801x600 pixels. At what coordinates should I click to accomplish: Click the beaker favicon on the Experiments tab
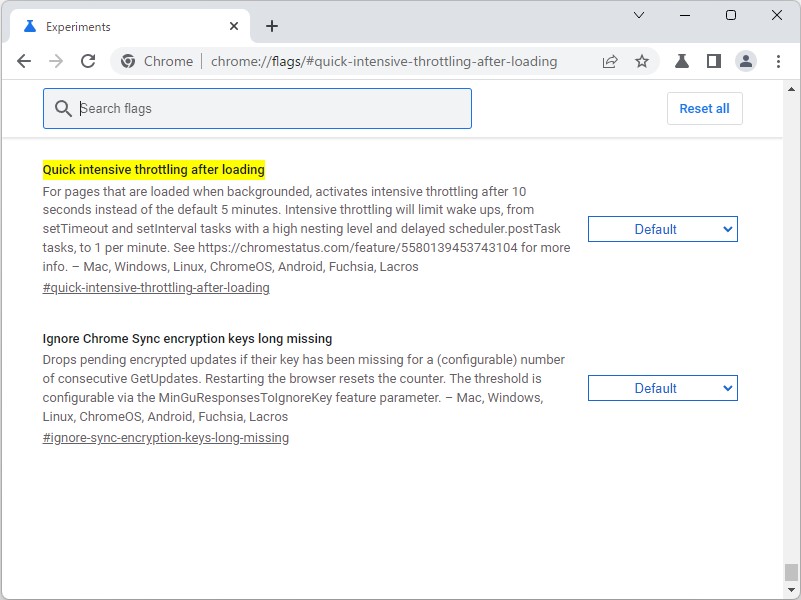28,27
